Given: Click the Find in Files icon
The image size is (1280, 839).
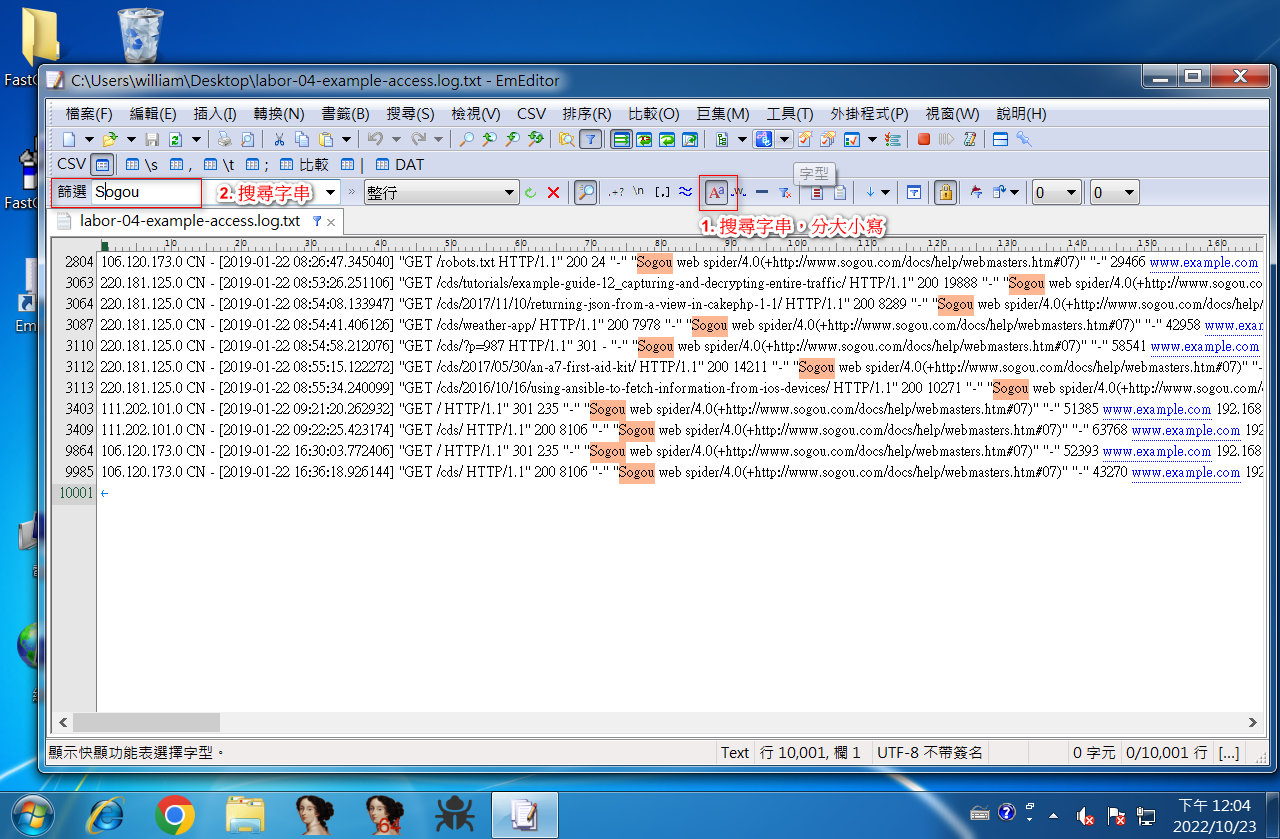Looking at the screenshot, I should point(567,139).
